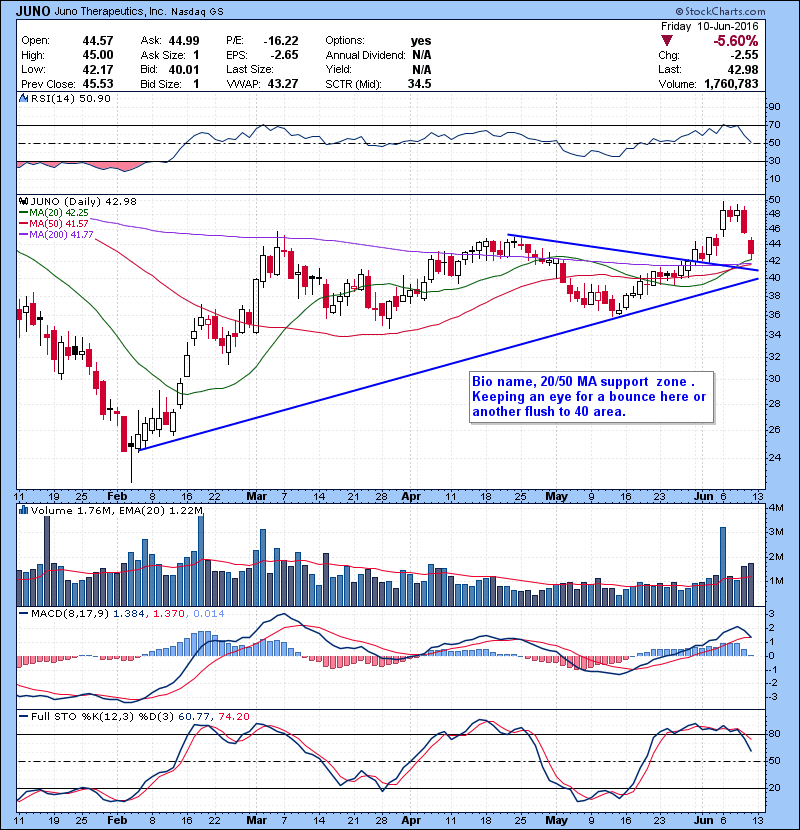Screen dimensions: 800x830
Task: Click the SCTR (Mid) value 34.5
Action: (x=419, y=84)
